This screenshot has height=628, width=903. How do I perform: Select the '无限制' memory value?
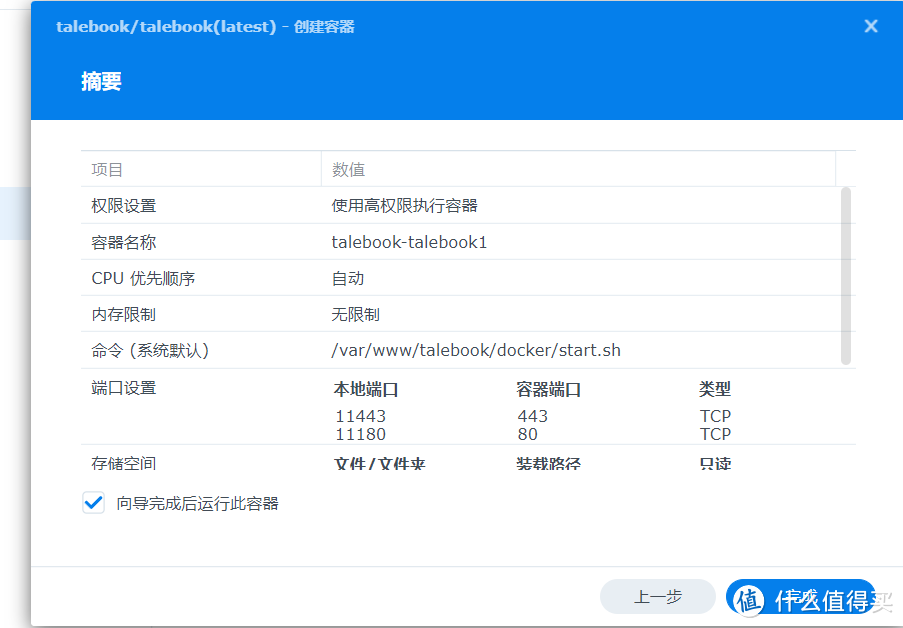click(x=355, y=315)
